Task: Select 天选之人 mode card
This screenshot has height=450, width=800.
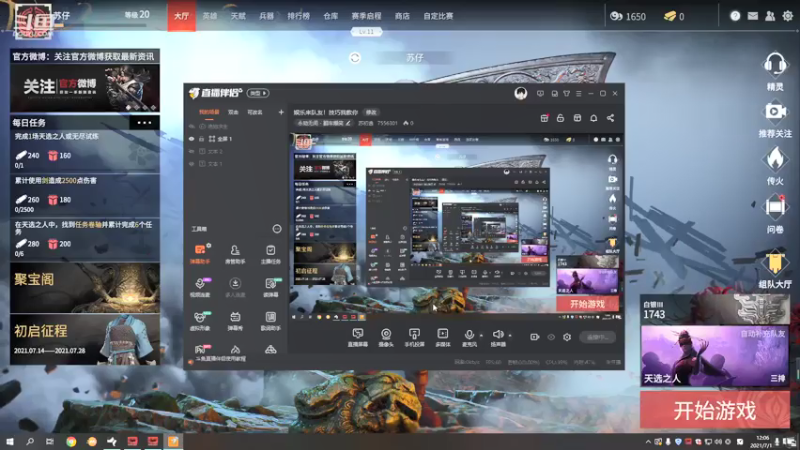Action: [714, 356]
